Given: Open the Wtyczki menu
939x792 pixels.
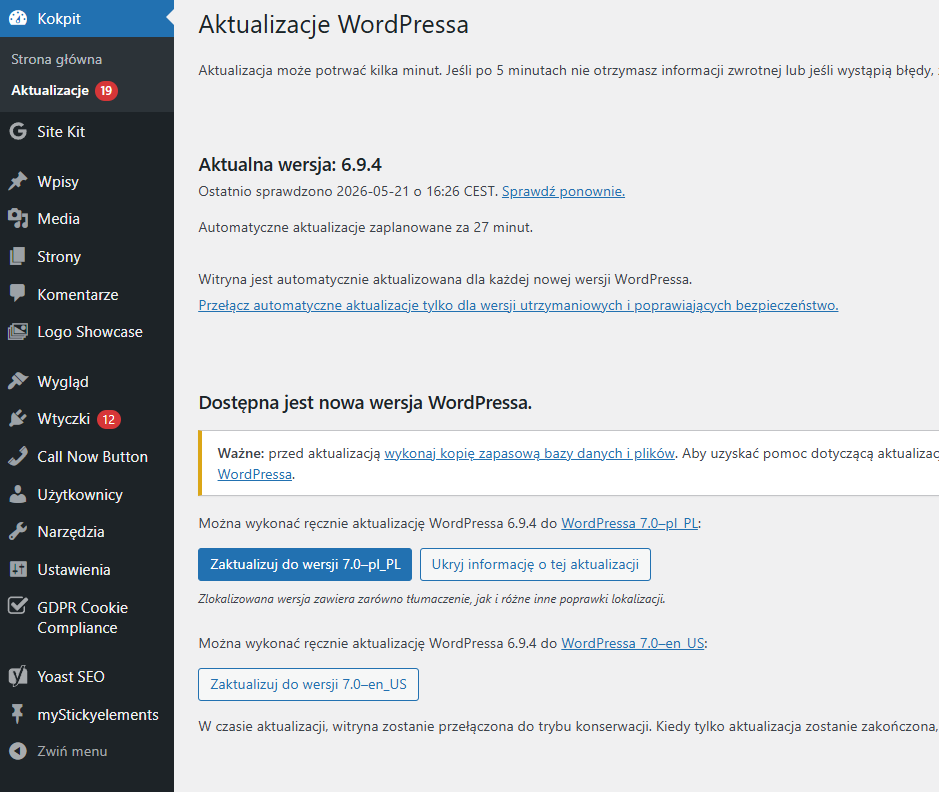Looking at the screenshot, I should 87,419.
